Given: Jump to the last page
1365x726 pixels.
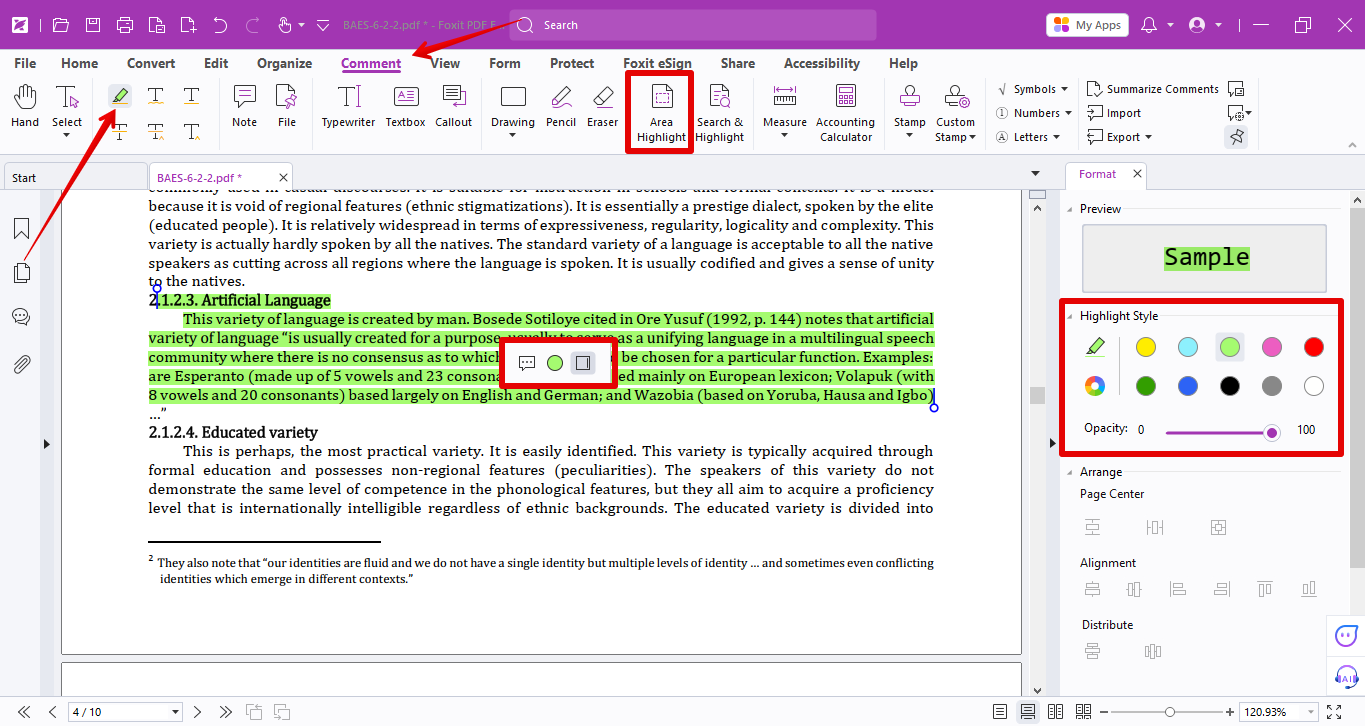Looking at the screenshot, I should pyautogui.click(x=226, y=712).
